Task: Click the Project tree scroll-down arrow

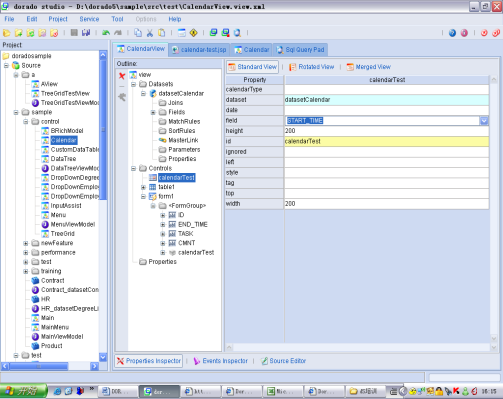Action: (x=103, y=357)
